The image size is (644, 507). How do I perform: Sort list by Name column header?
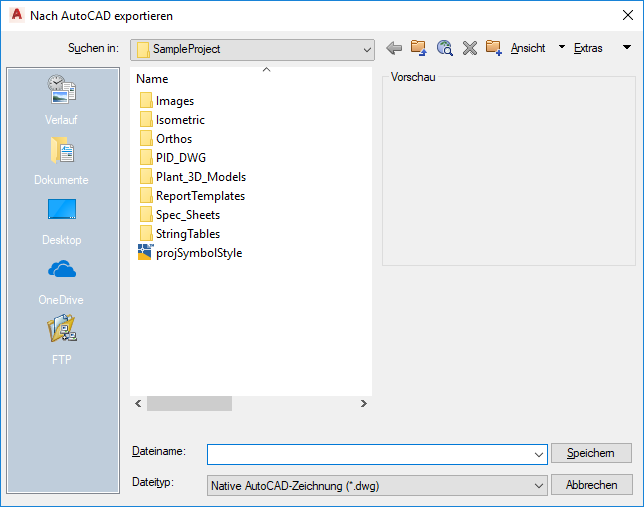pos(152,78)
